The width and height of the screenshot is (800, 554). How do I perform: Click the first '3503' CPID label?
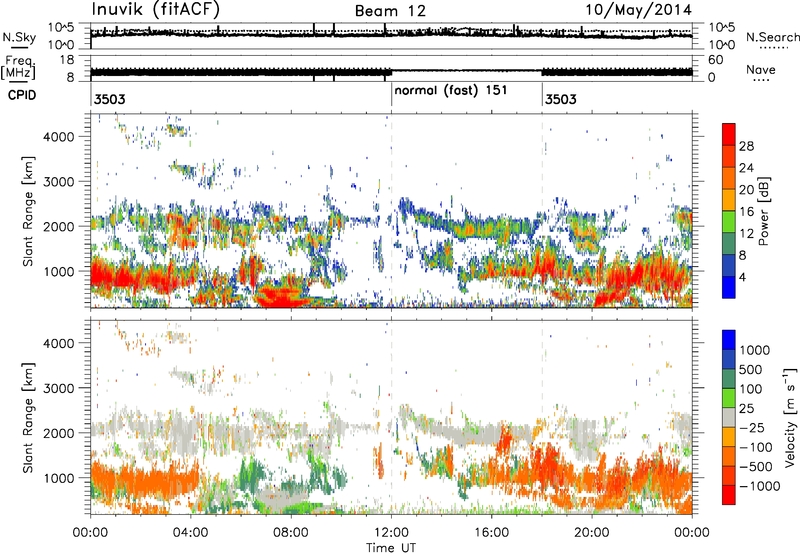click(x=110, y=99)
